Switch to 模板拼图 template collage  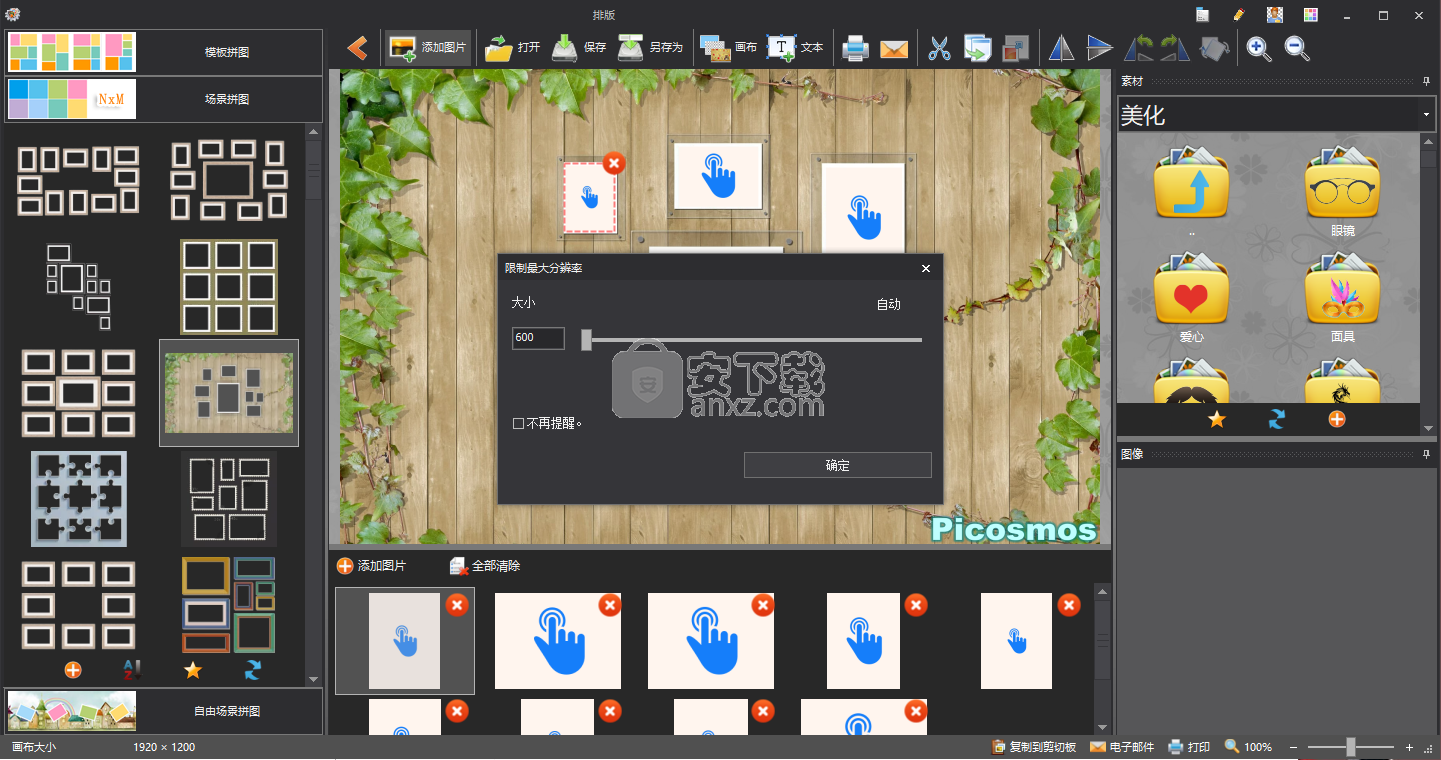tap(164, 52)
